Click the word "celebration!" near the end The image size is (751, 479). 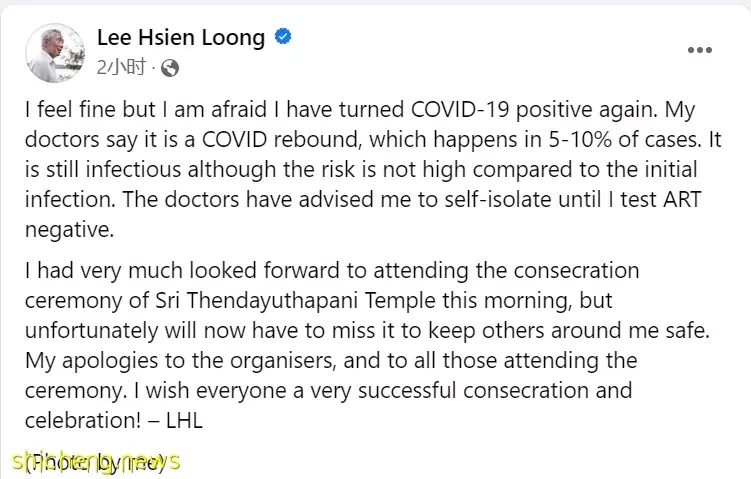[x=83, y=421]
